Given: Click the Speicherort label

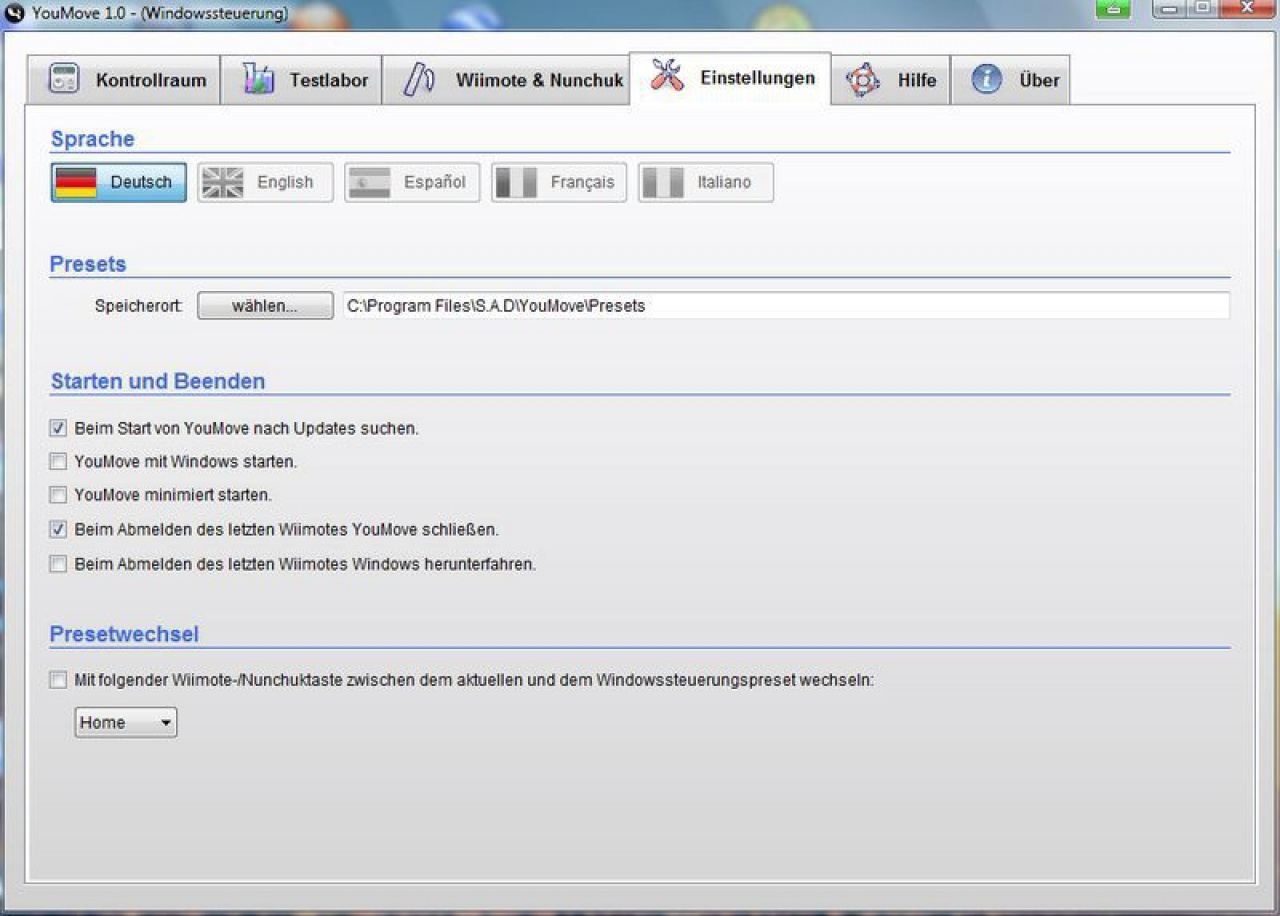Looking at the screenshot, I should (139, 306).
